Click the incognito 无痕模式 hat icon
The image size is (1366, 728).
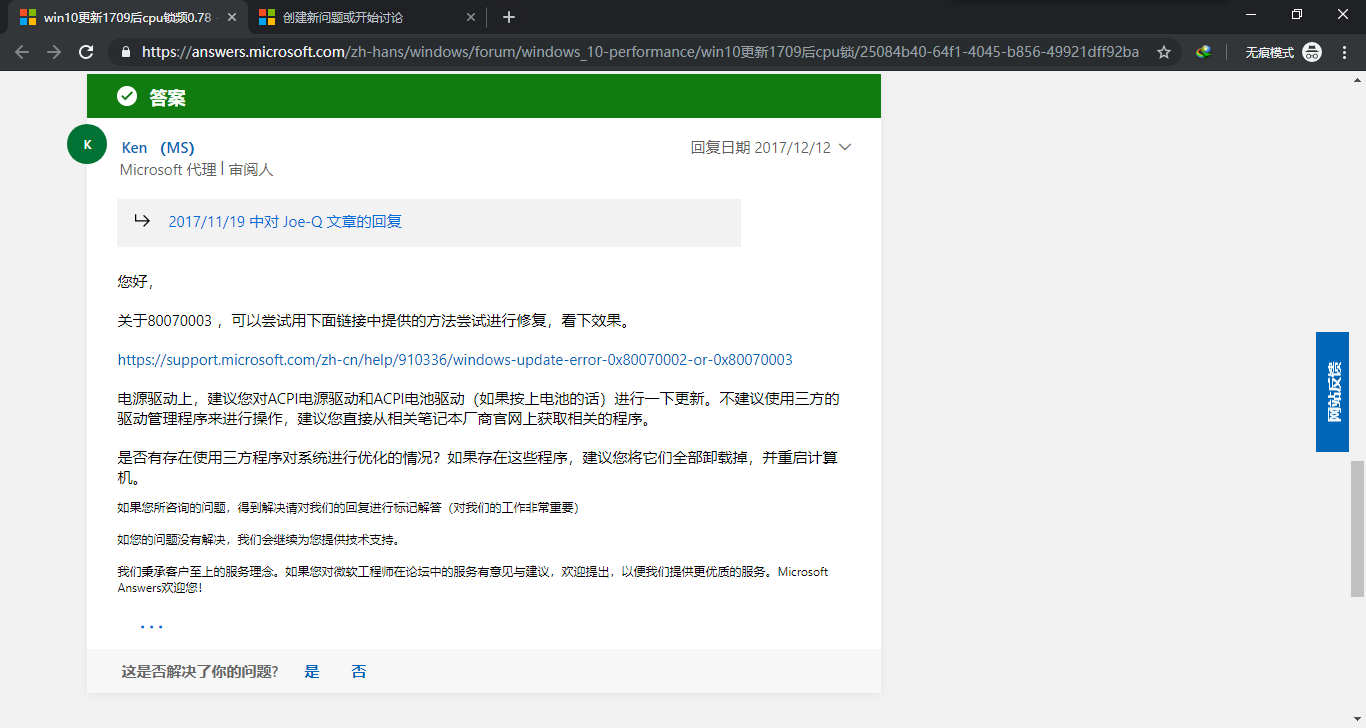coord(1312,52)
